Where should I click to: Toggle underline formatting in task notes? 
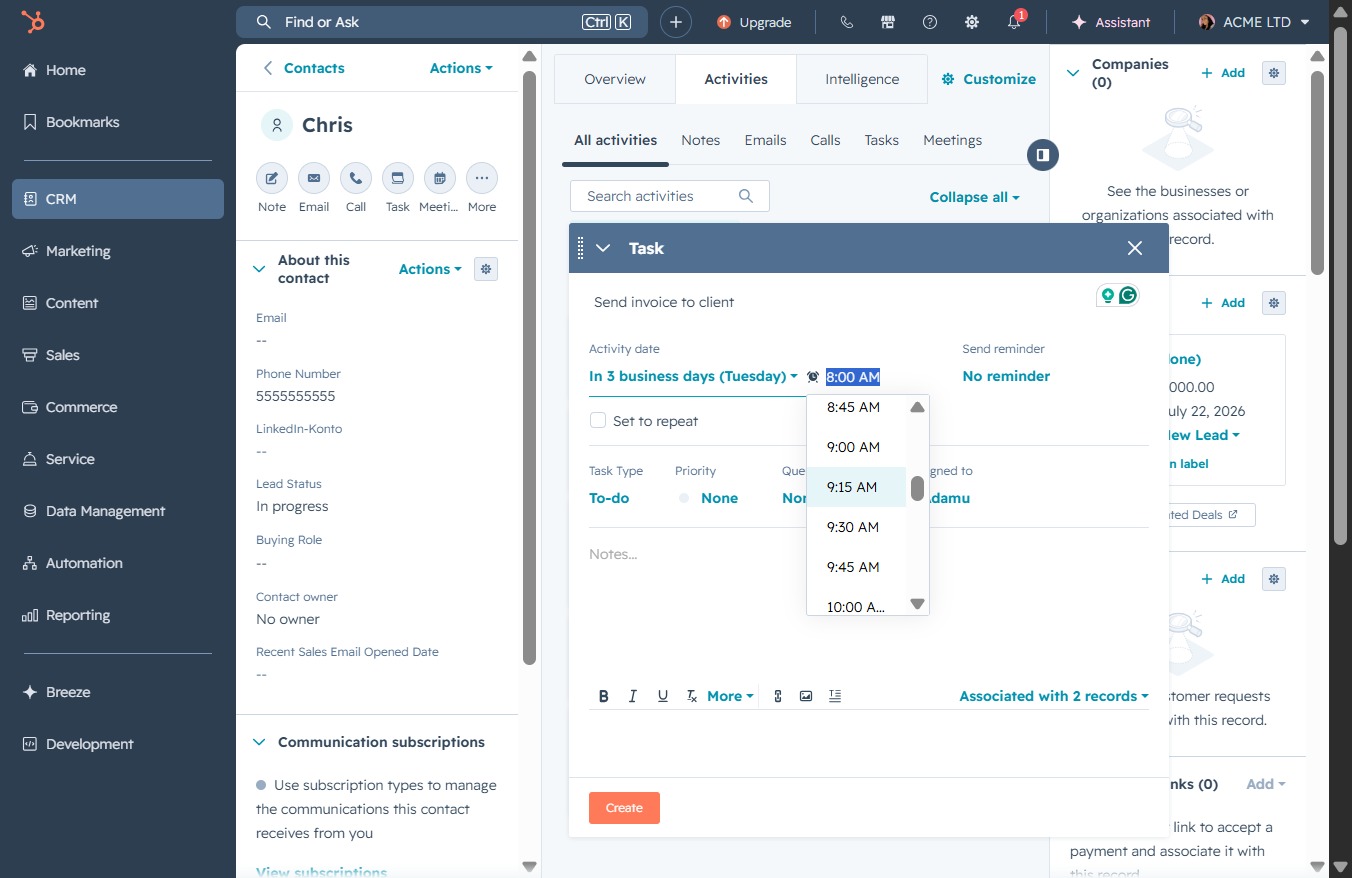[x=662, y=696]
